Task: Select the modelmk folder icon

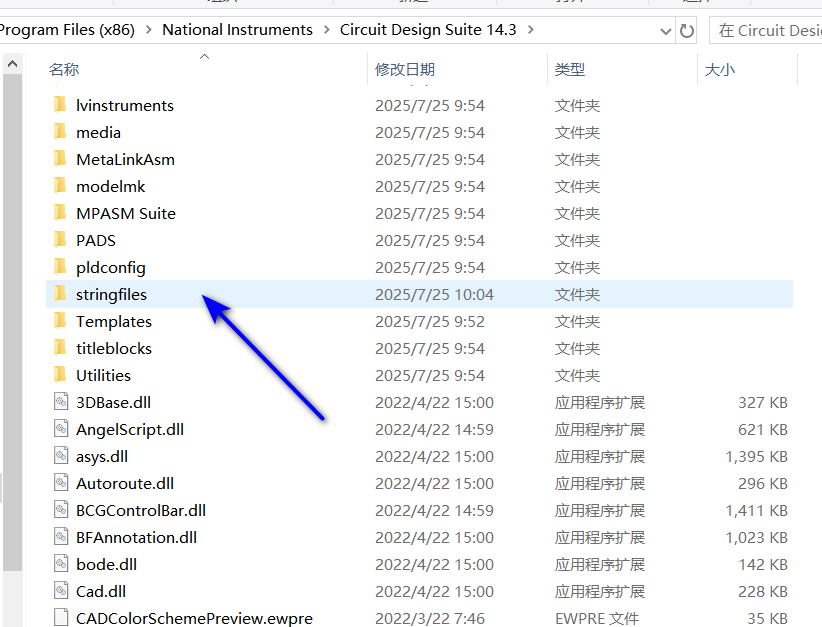Action: [60, 186]
